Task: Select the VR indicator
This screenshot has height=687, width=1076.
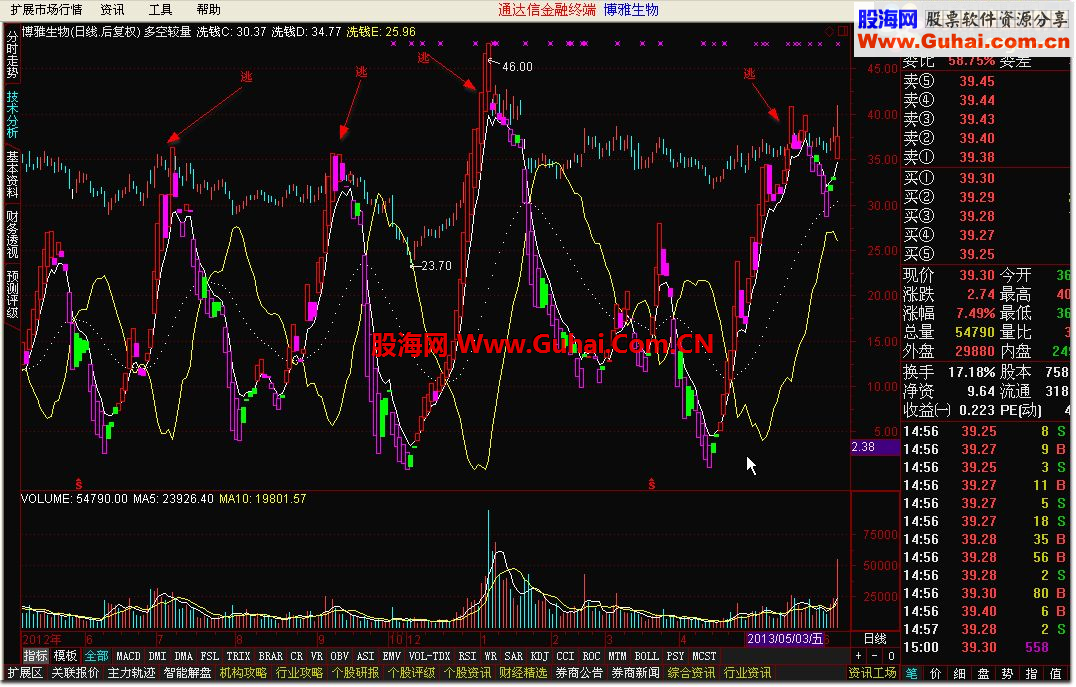Action: pyautogui.click(x=316, y=656)
